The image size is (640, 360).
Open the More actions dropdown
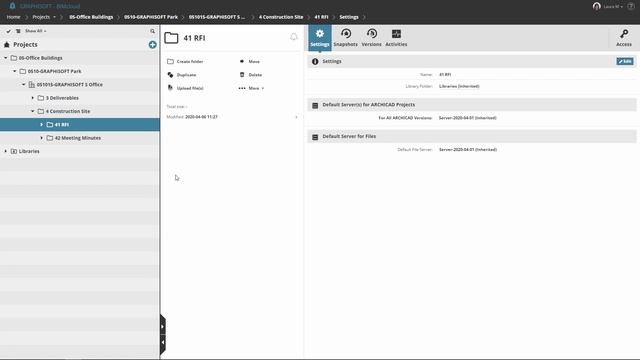point(251,88)
